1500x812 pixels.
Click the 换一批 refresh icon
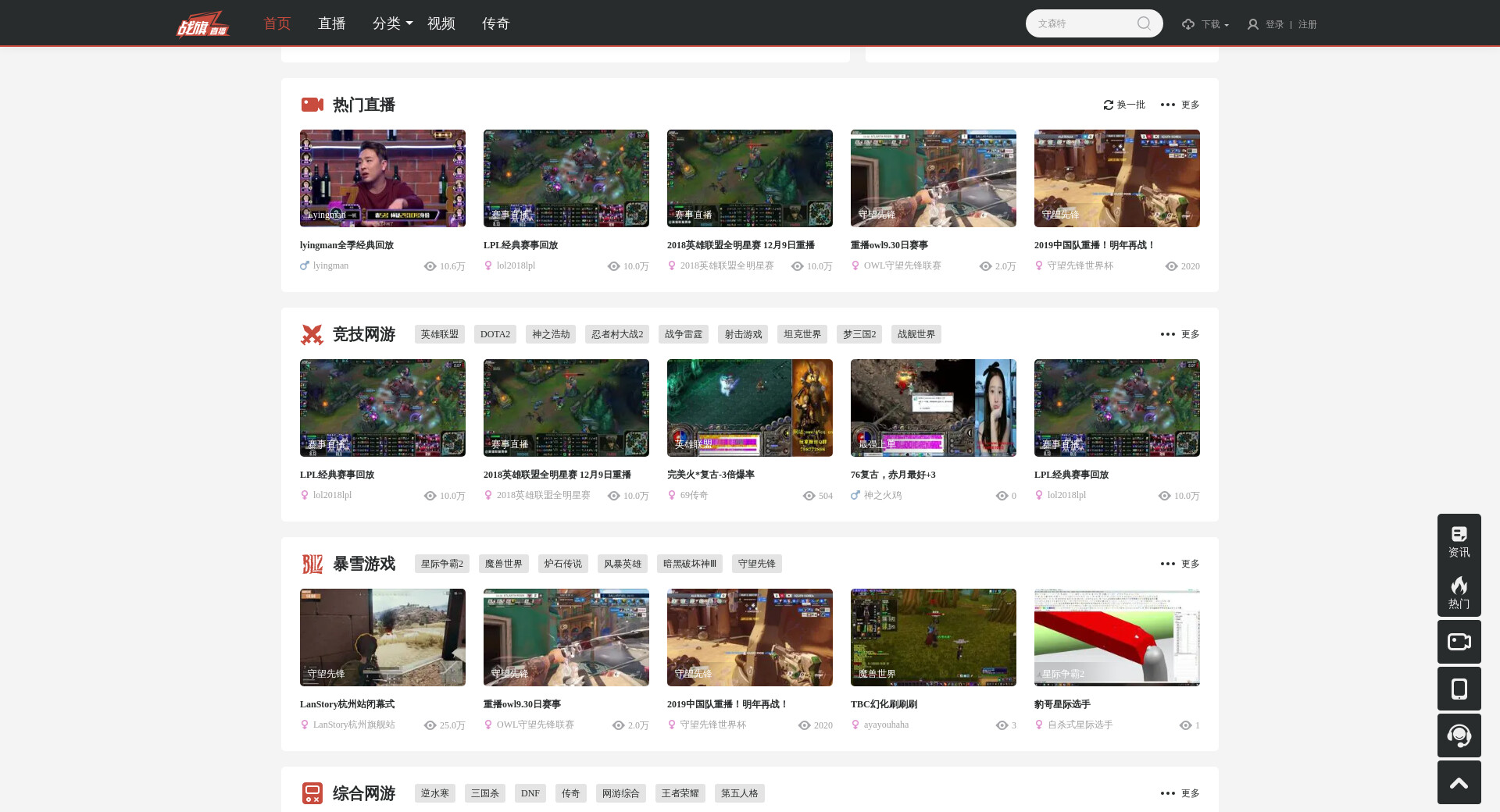[1108, 105]
